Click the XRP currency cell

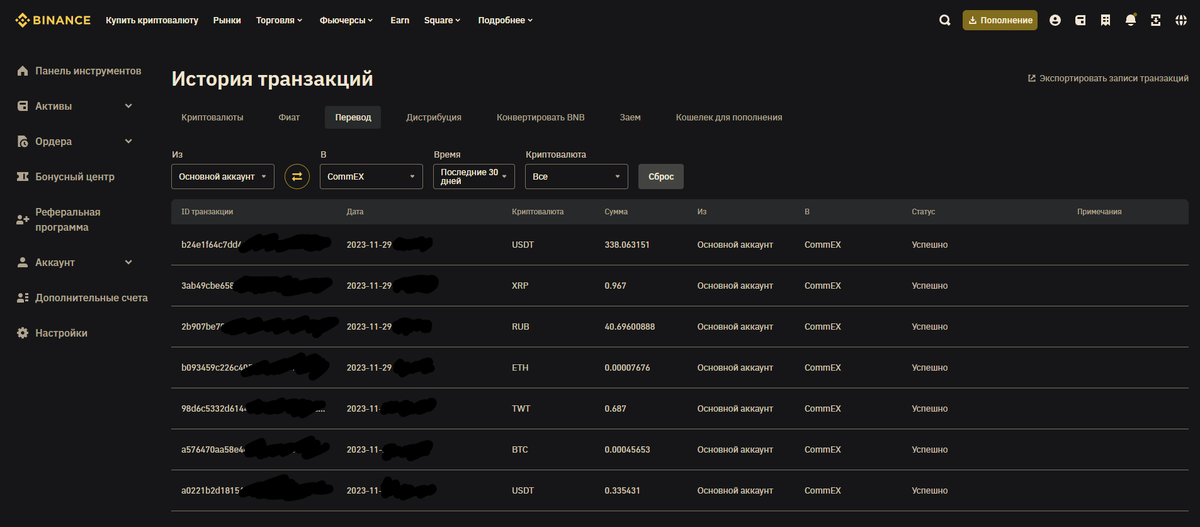coord(520,285)
